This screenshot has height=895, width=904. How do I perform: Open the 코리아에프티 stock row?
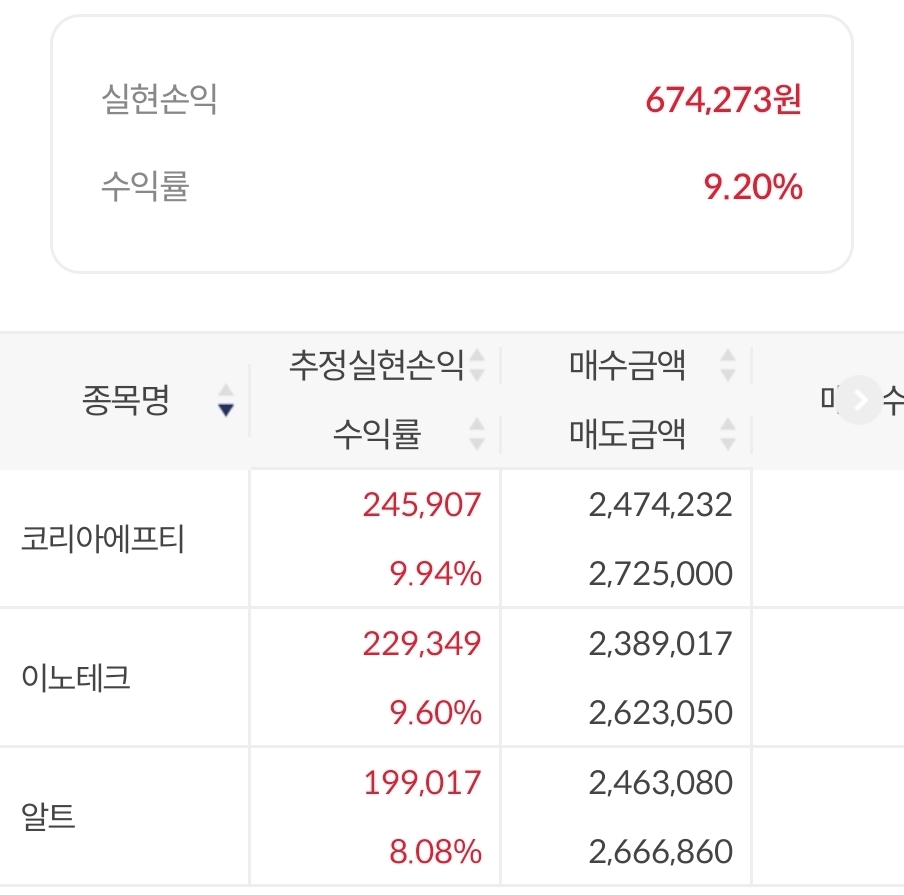coord(103,539)
